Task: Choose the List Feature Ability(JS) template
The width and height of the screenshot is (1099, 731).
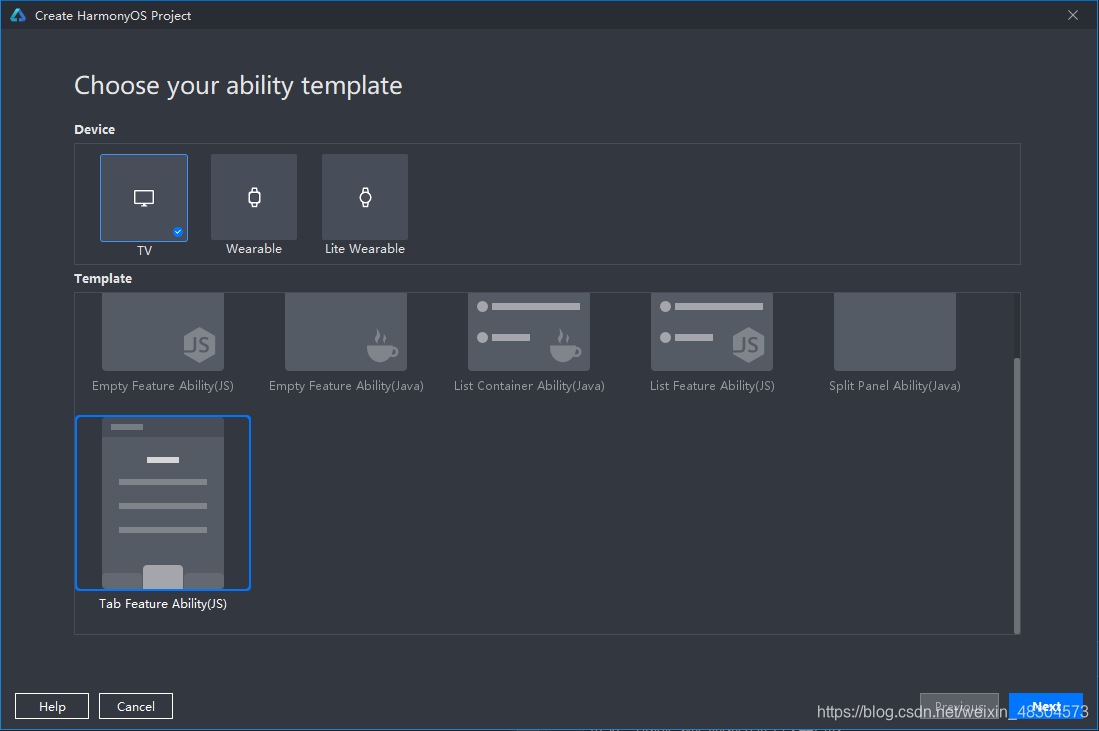Action: [x=711, y=332]
